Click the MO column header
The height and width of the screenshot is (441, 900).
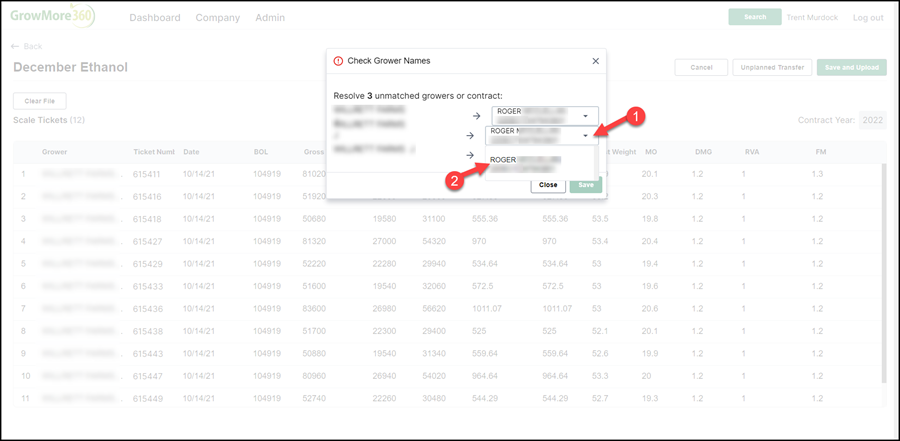click(x=650, y=152)
